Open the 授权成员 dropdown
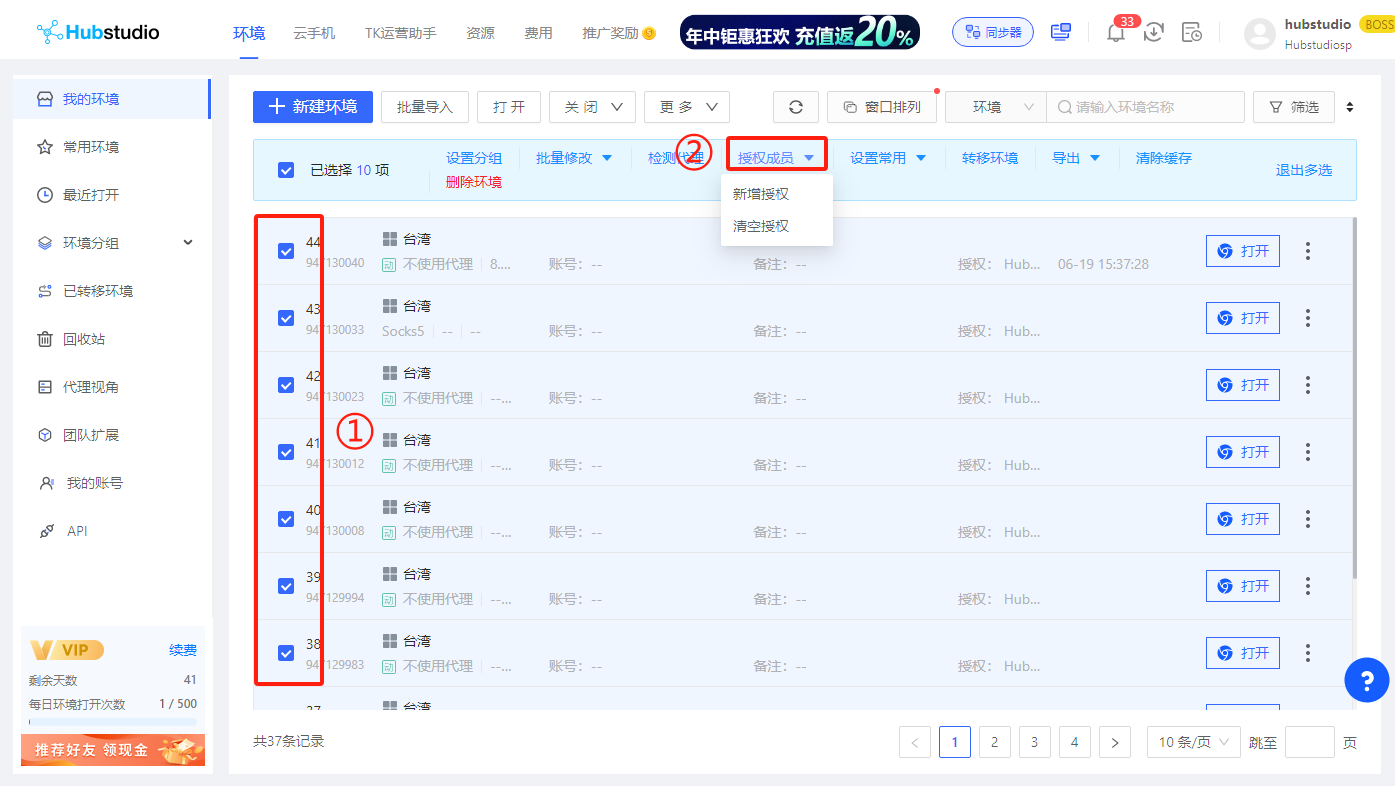The height and width of the screenshot is (786, 1395). coord(776,158)
